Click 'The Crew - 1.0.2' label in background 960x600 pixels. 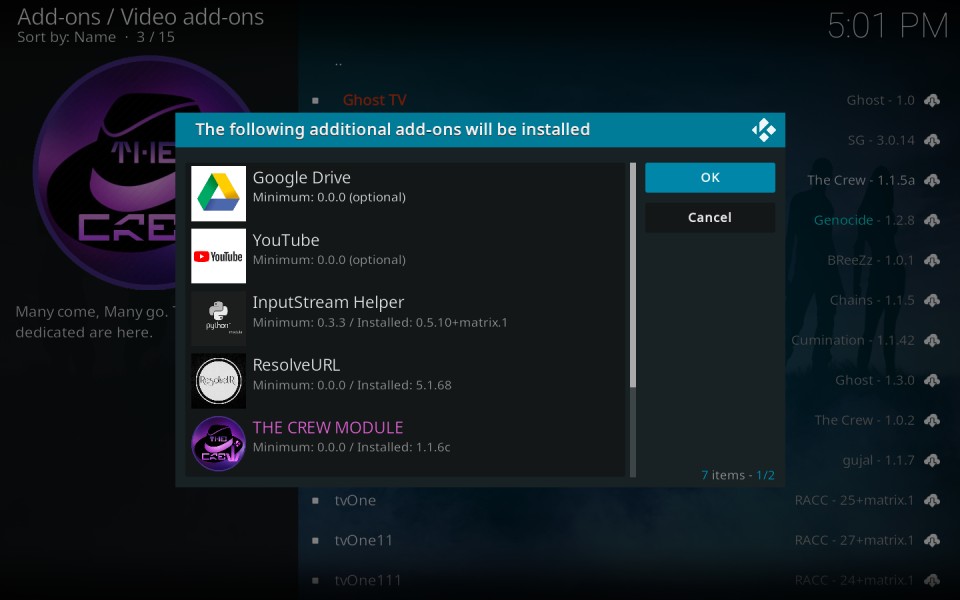[864, 420]
